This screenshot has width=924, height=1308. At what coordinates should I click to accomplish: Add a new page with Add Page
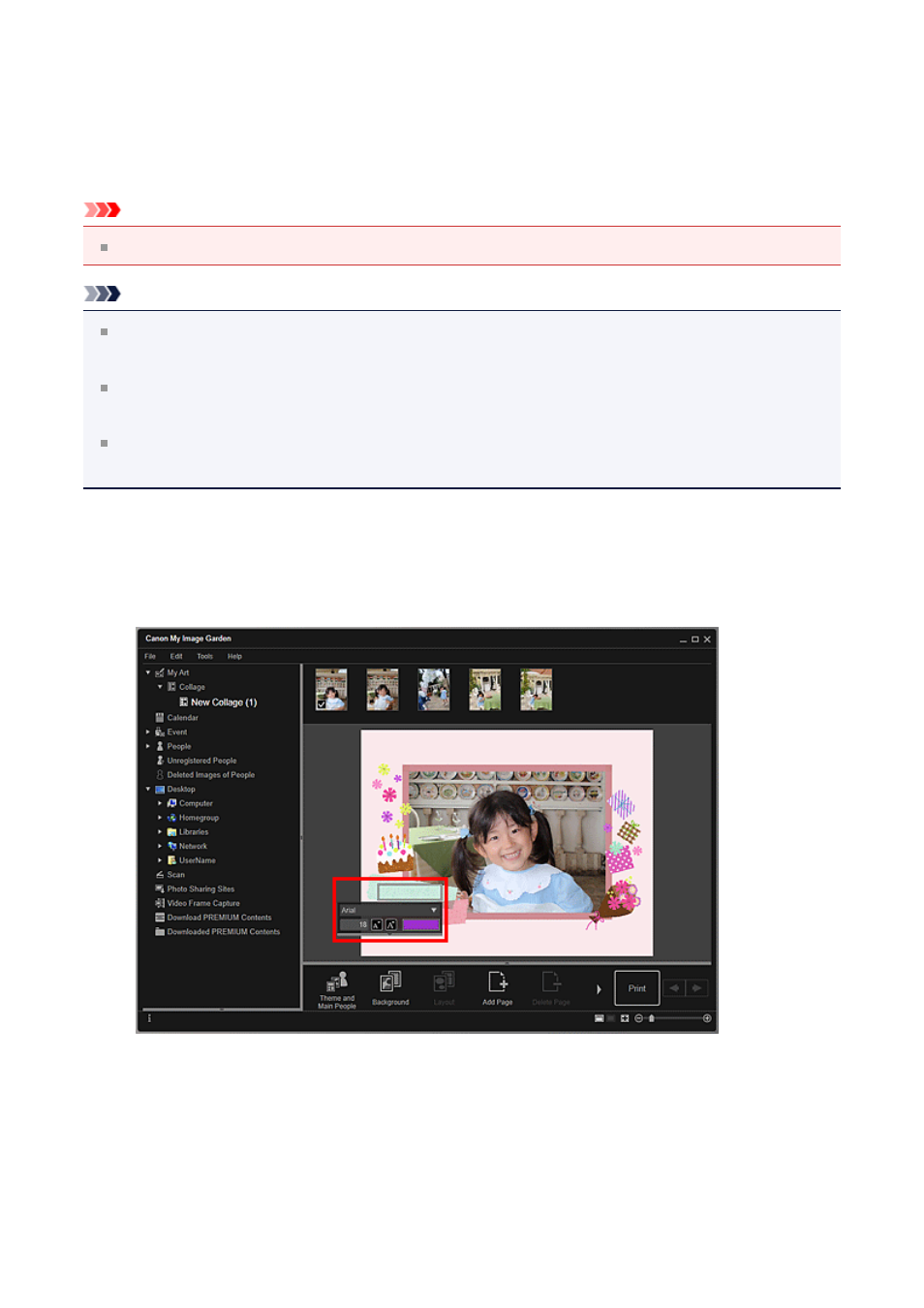(498, 989)
